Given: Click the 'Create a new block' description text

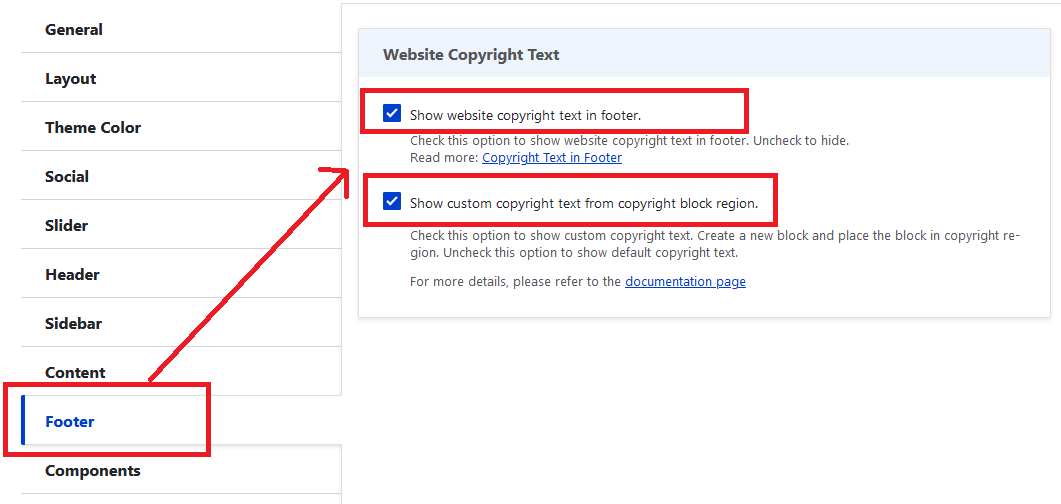Looking at the screenshot, I should (x=760, y=237).
